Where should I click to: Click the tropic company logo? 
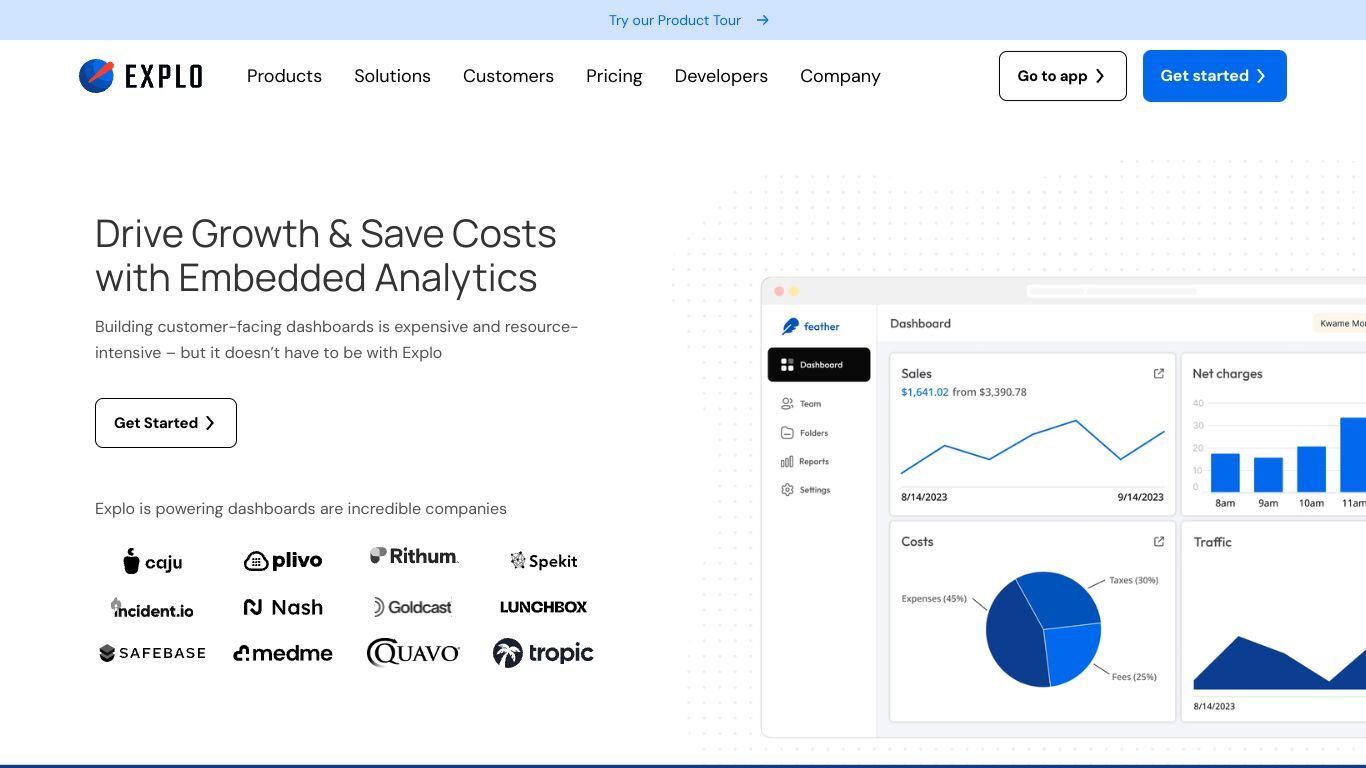(543, 653)
